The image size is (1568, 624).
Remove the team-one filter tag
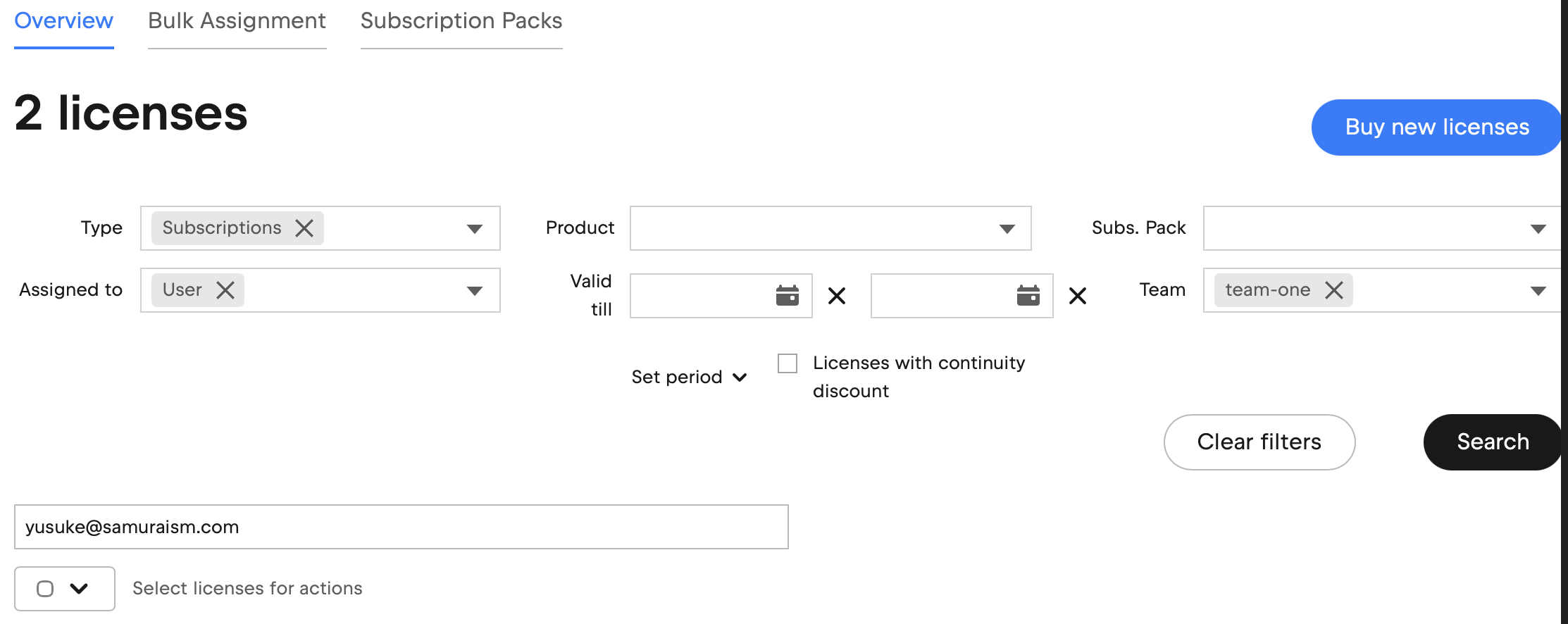click(x=1334, y=290)
